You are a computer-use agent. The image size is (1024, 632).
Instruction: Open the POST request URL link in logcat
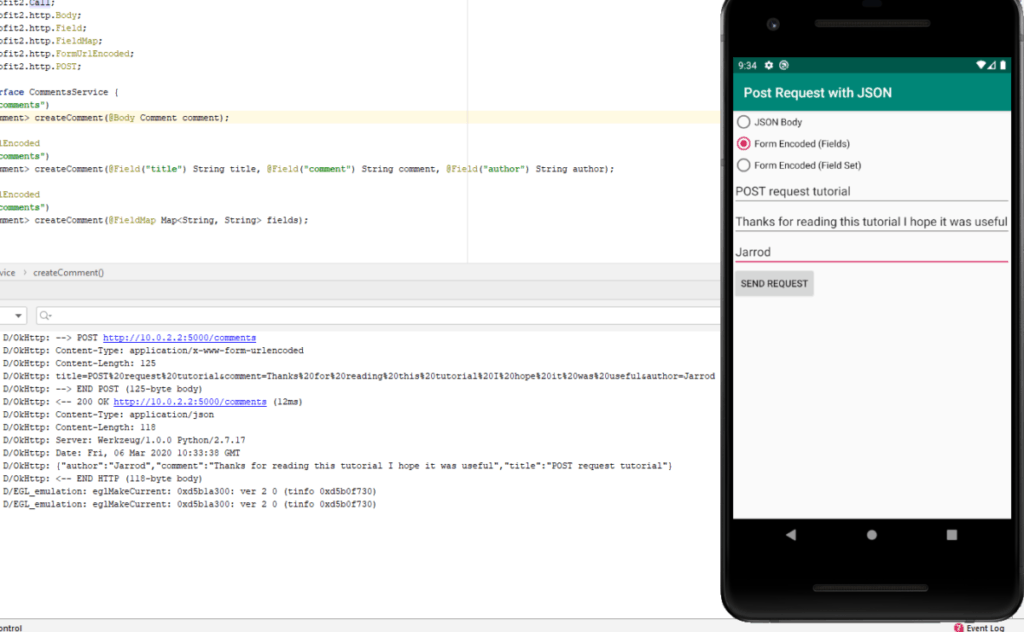(x=179, y=338)
